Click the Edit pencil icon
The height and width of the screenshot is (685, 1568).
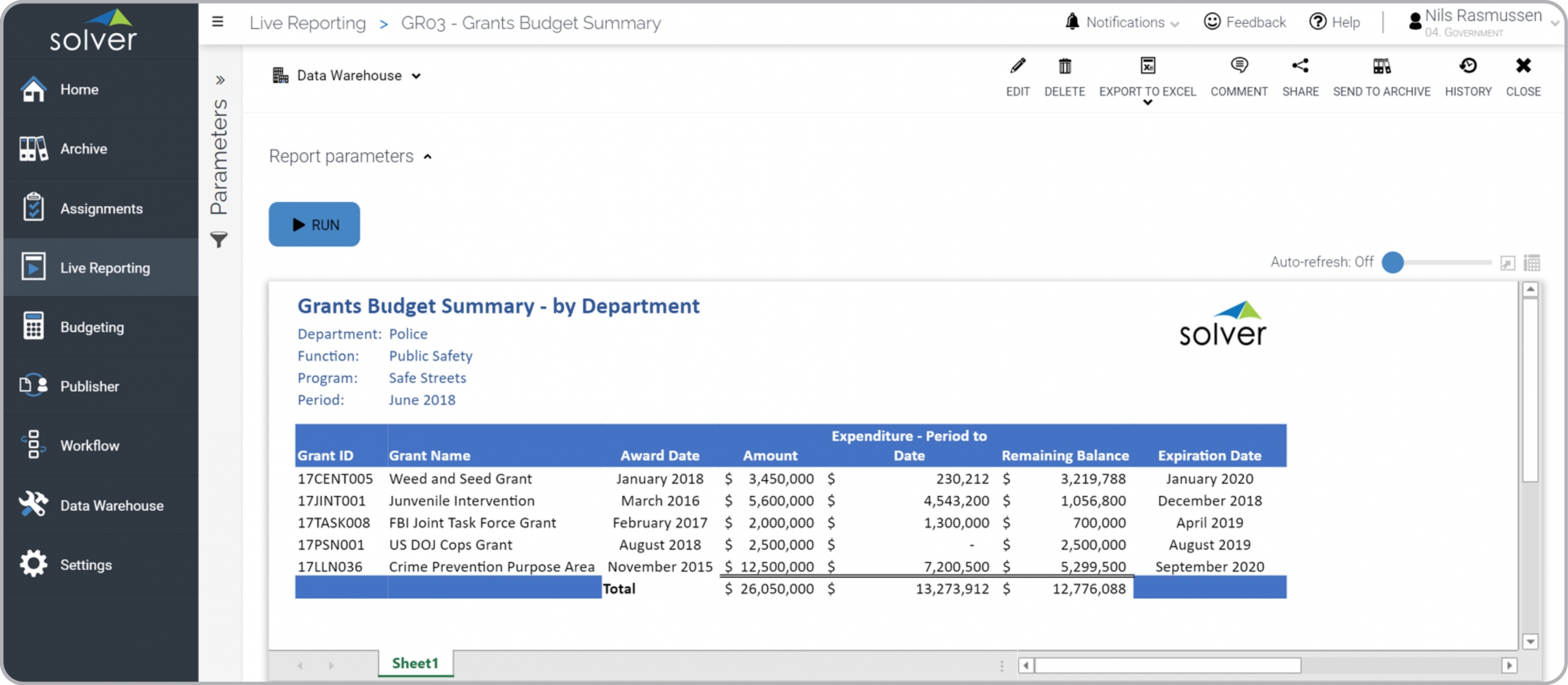coord(1017,66)
